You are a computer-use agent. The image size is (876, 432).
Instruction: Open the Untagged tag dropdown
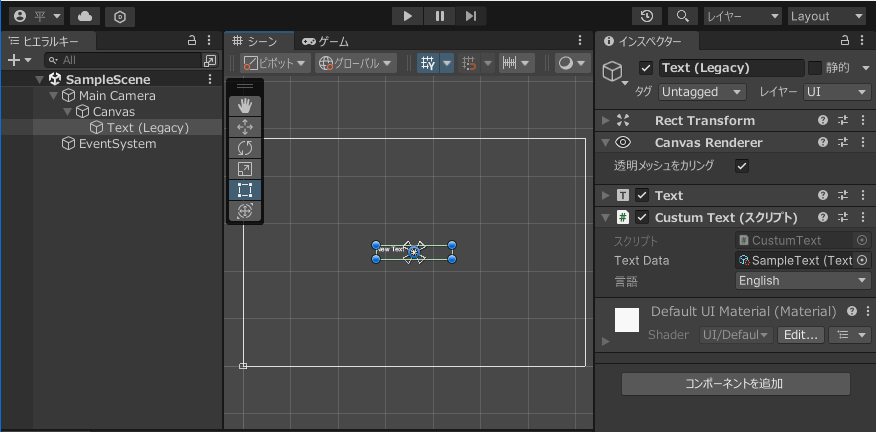(x=702, y=92)
